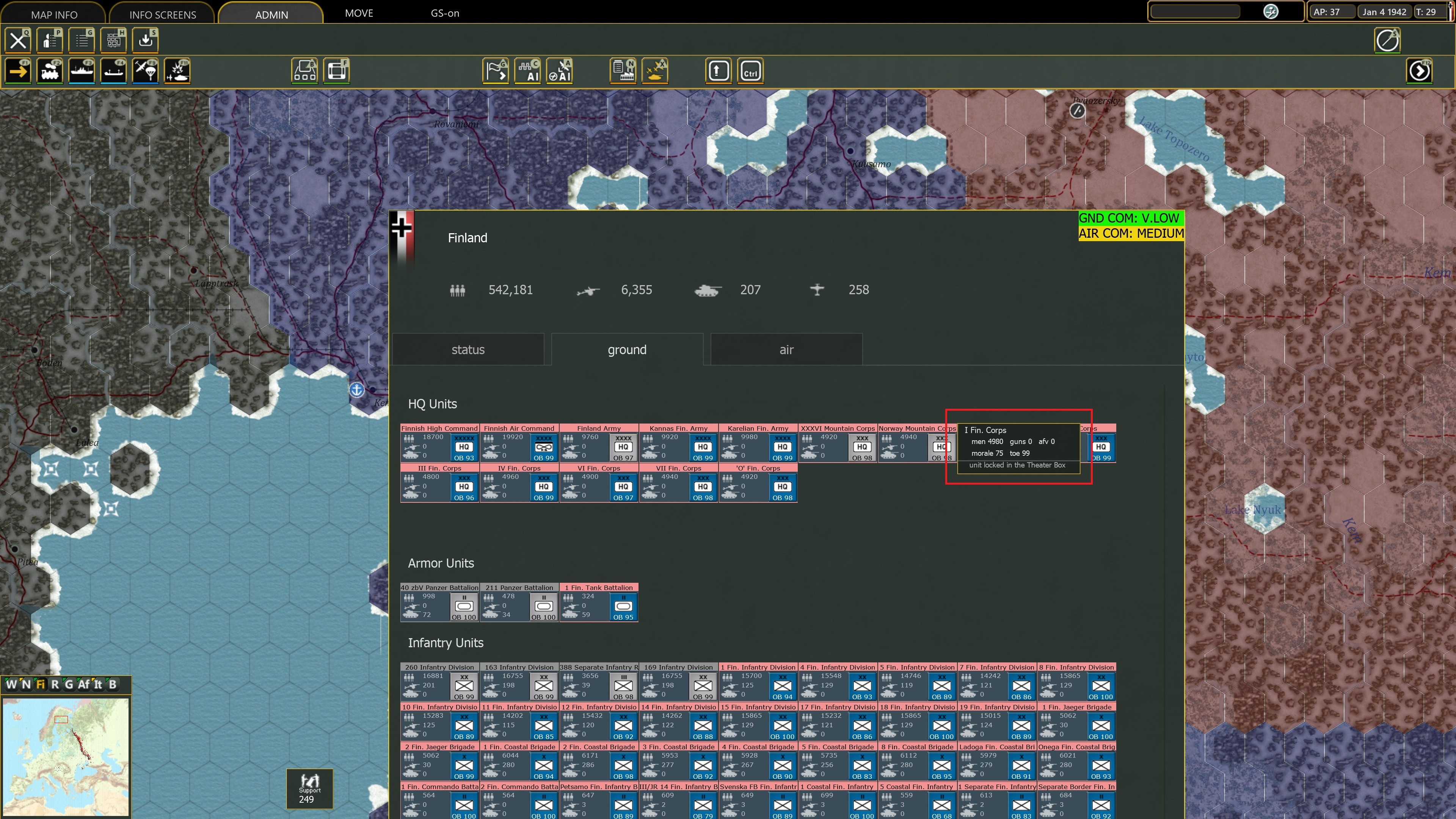
Task: Click the amphibious transport icon (F4)
Action: tap(113, 71)
